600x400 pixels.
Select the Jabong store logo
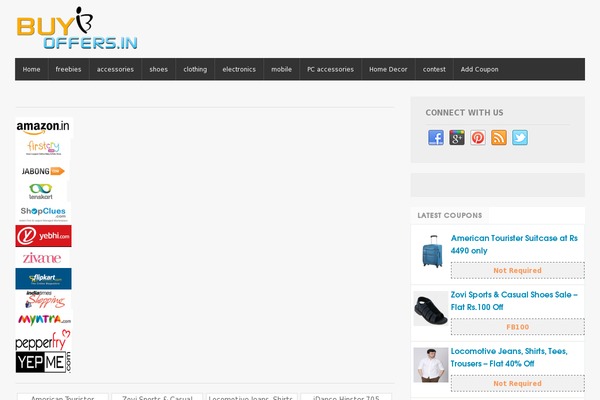click(43, 171)
